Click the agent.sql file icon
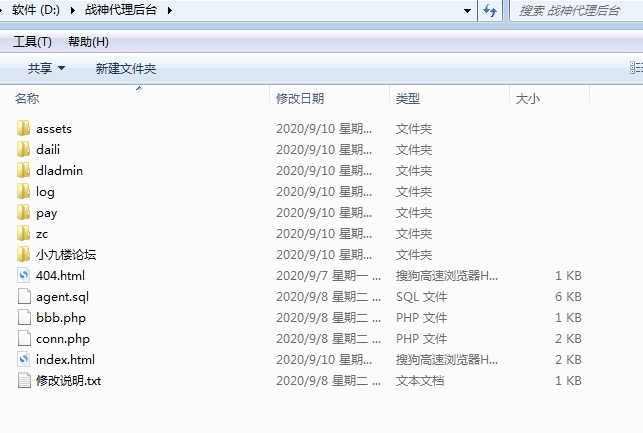 24,297
